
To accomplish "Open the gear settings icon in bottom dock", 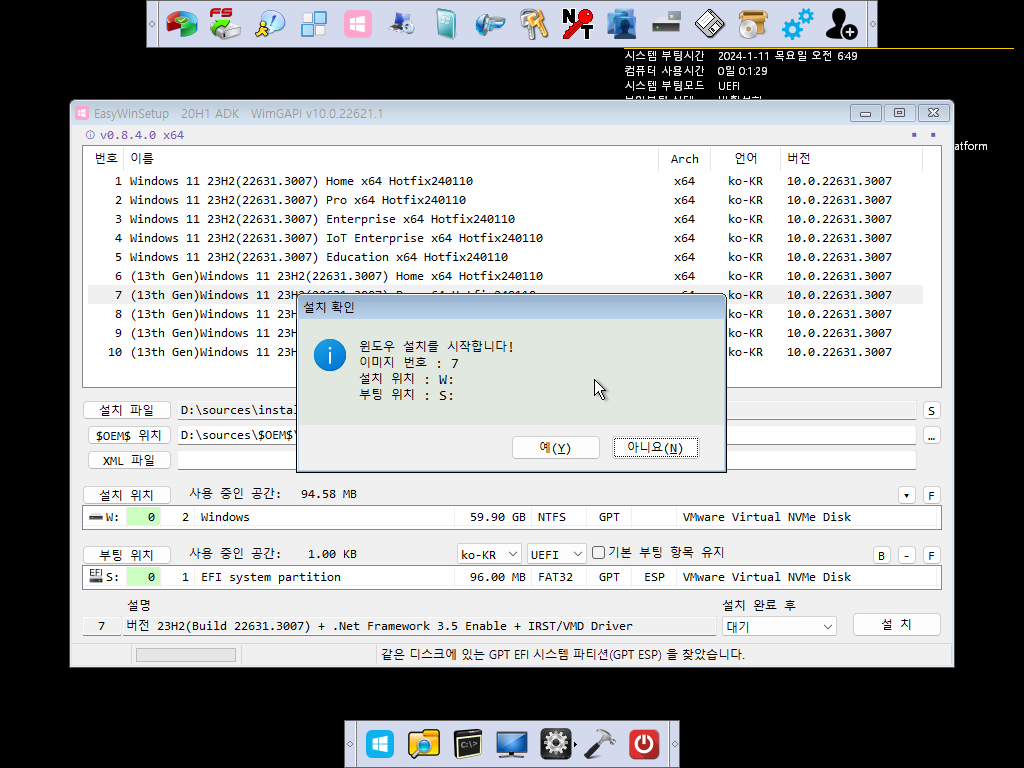I will click(x=556, y=744).
